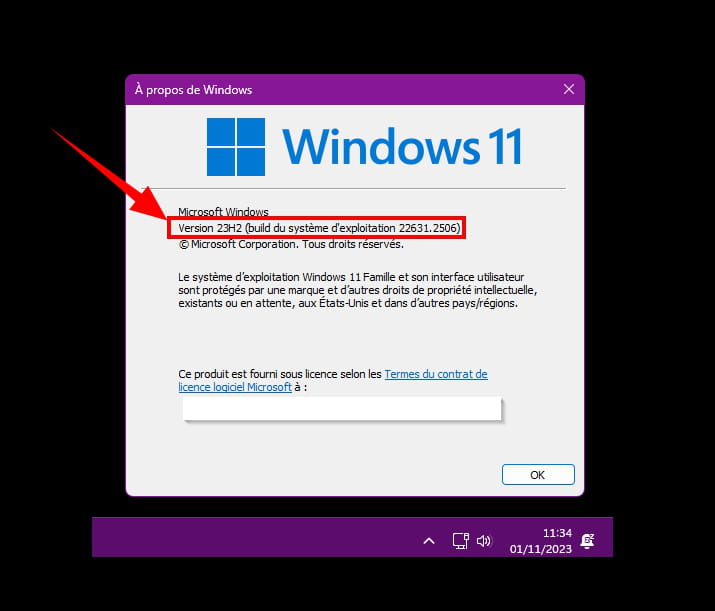Click the 01/11/2023 date in the taskbar

pyautogui.click(x=540, y=549)
